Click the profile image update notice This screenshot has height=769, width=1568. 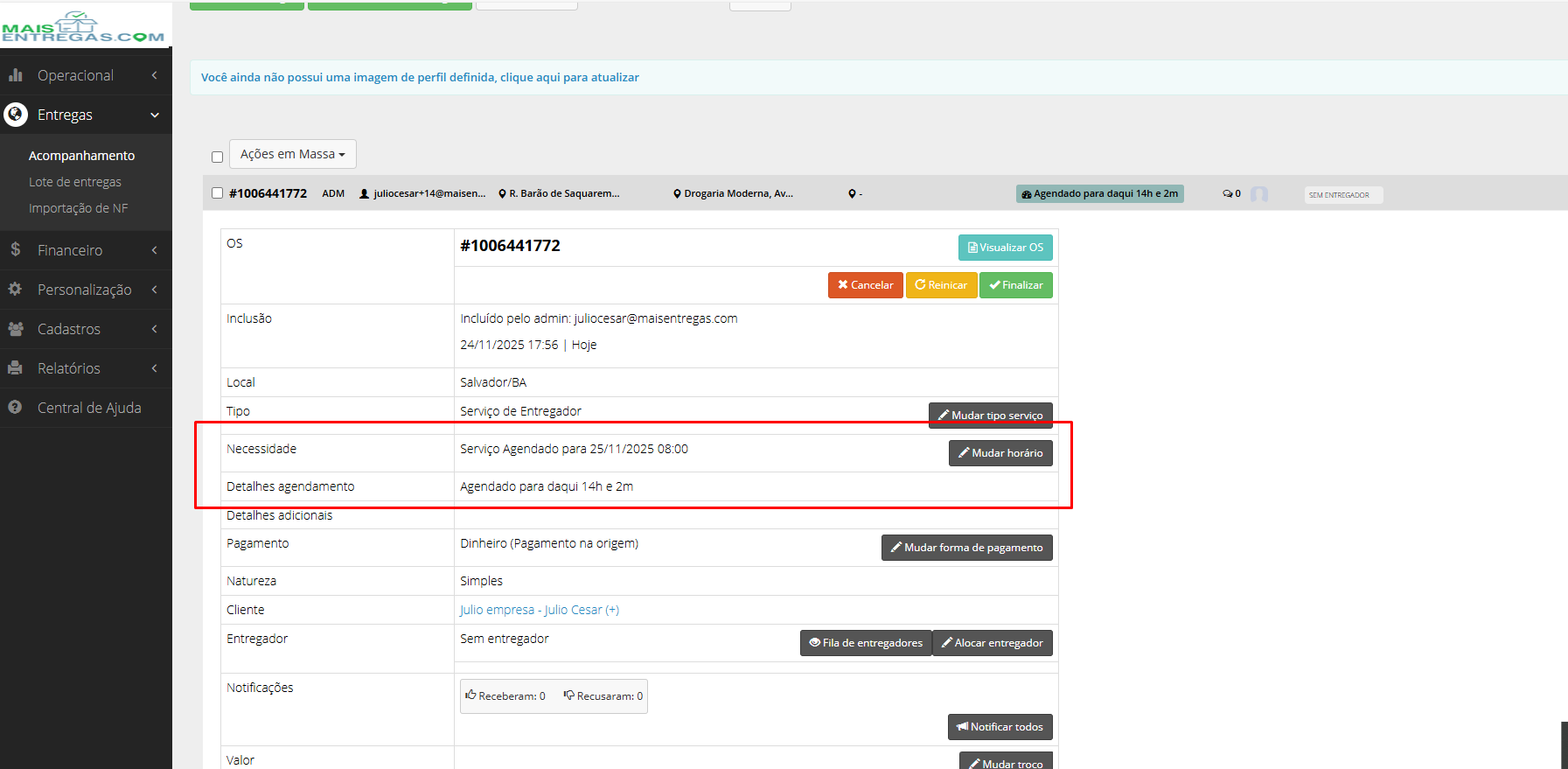420,77
